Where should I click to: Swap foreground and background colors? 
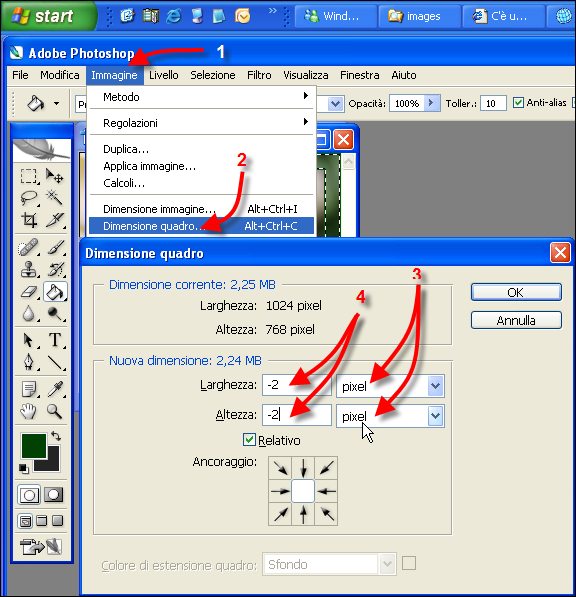(56, 436)
